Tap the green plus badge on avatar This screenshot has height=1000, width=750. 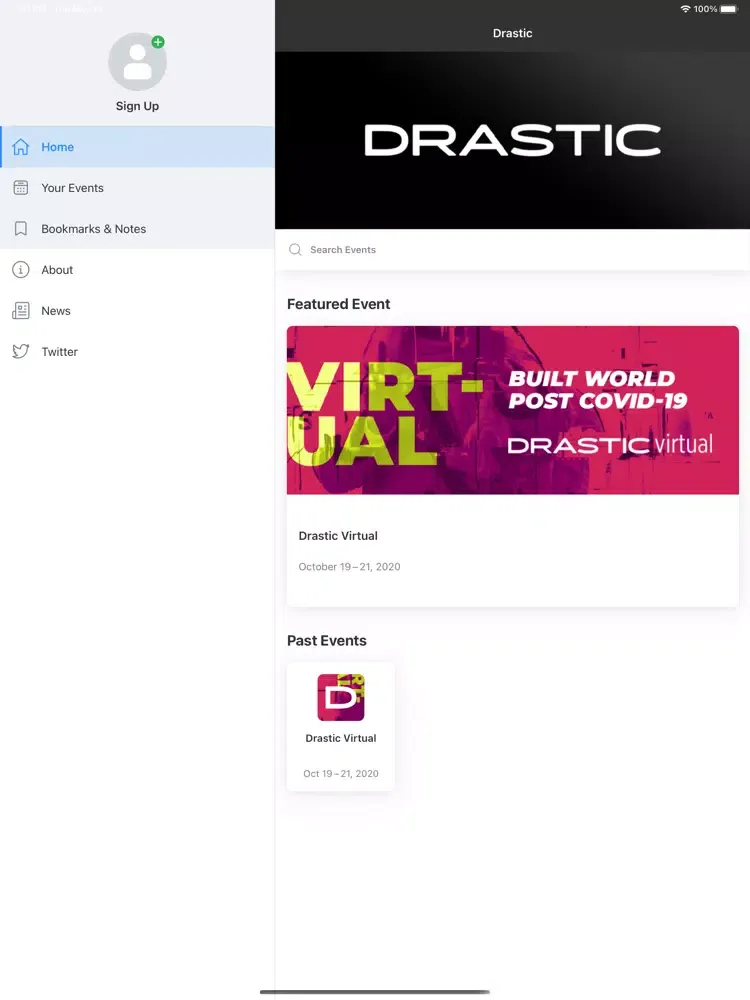coord(158,42)
